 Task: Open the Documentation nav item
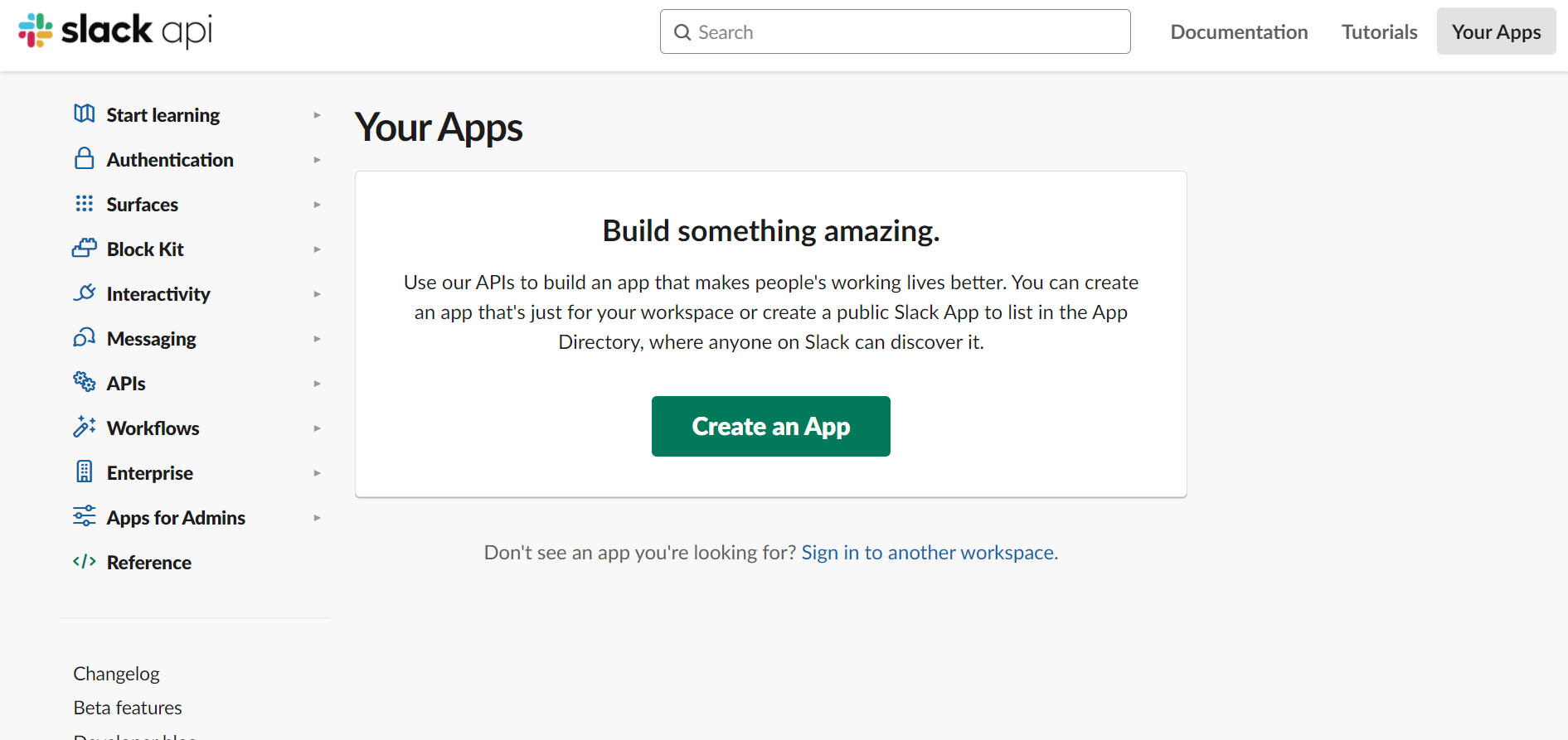pyautogui.click(x=1239, y=31)
